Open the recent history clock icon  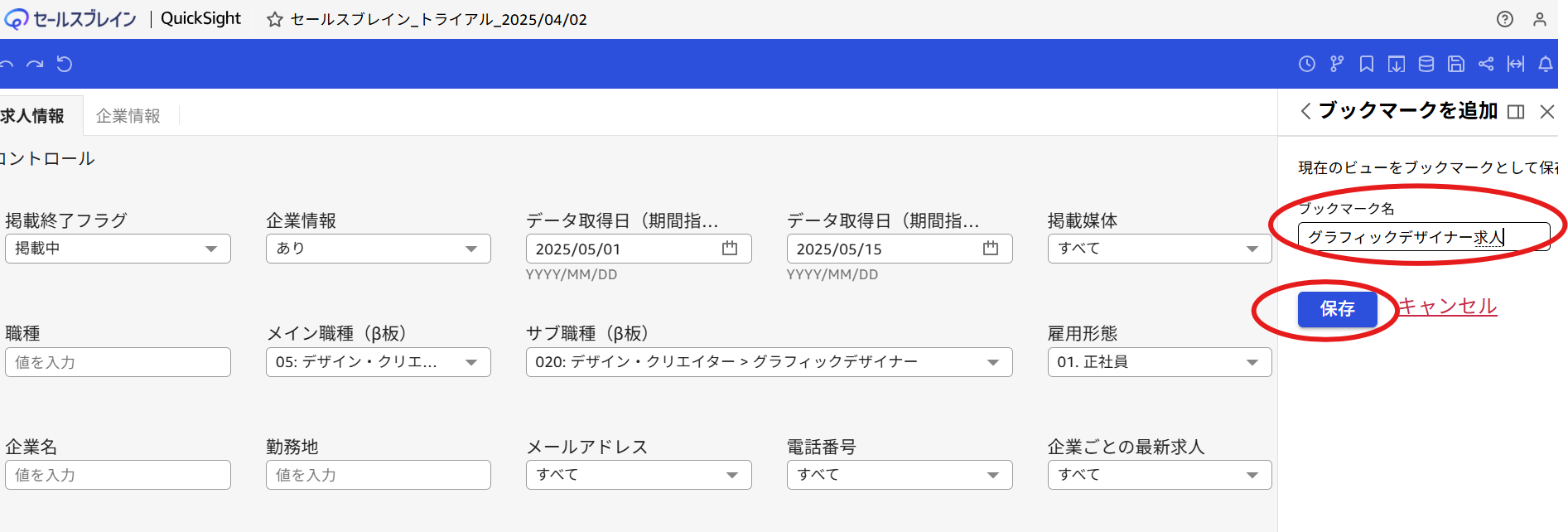click(x=1307, y=64)
